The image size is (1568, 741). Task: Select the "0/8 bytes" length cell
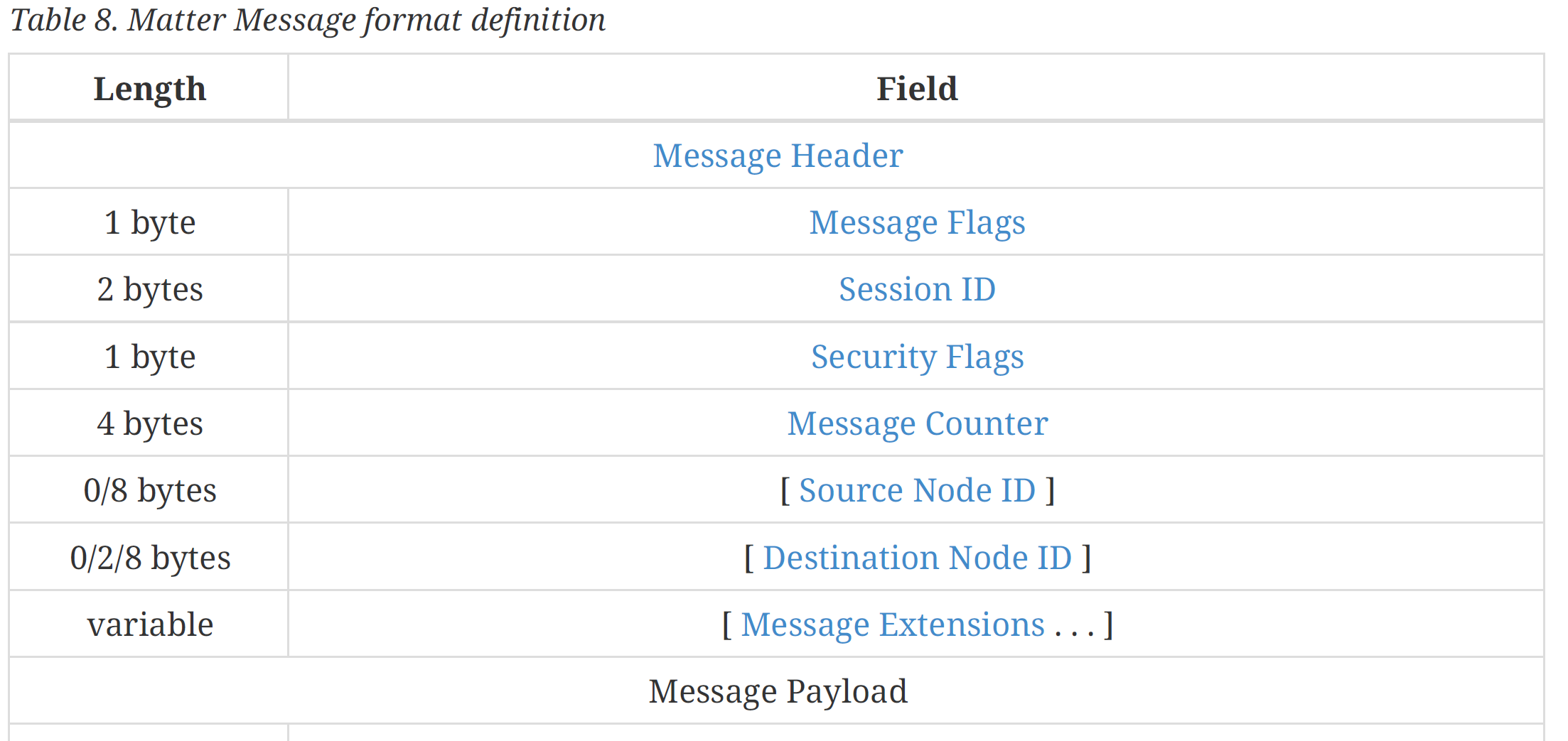(149, 490)
